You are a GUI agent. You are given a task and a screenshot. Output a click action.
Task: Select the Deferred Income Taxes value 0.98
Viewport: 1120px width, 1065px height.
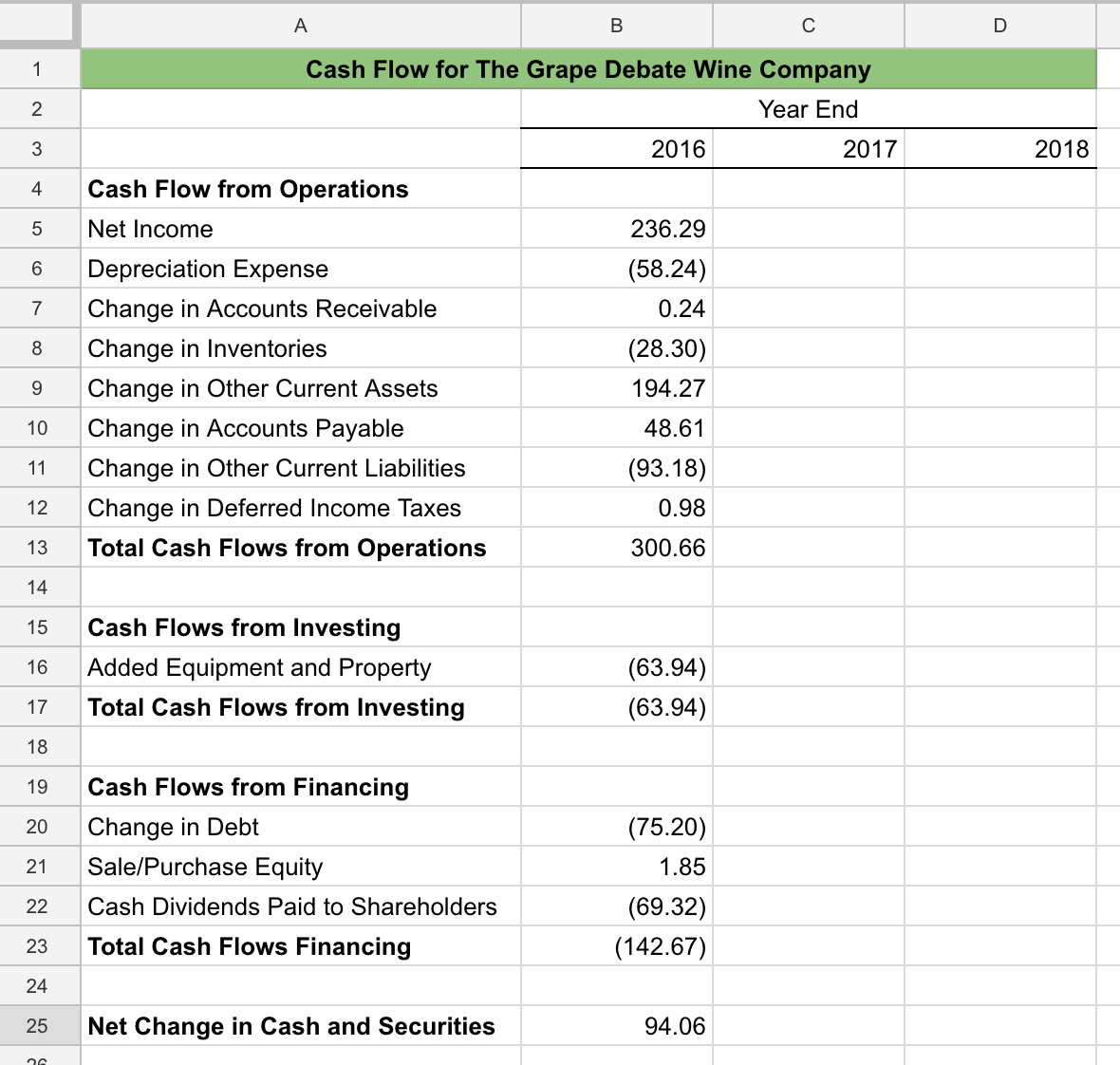(617, 508)
